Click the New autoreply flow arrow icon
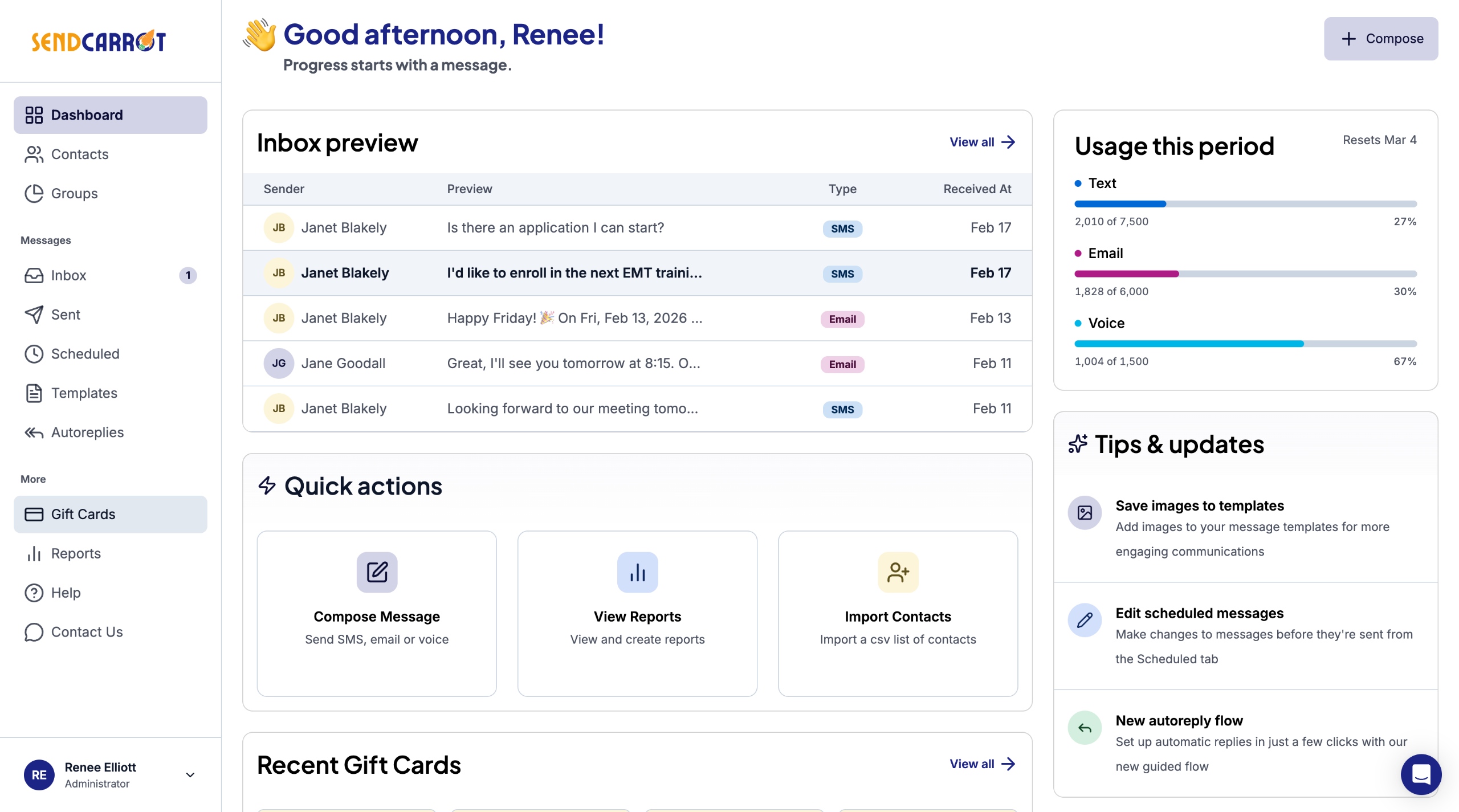 [1085, 728]
